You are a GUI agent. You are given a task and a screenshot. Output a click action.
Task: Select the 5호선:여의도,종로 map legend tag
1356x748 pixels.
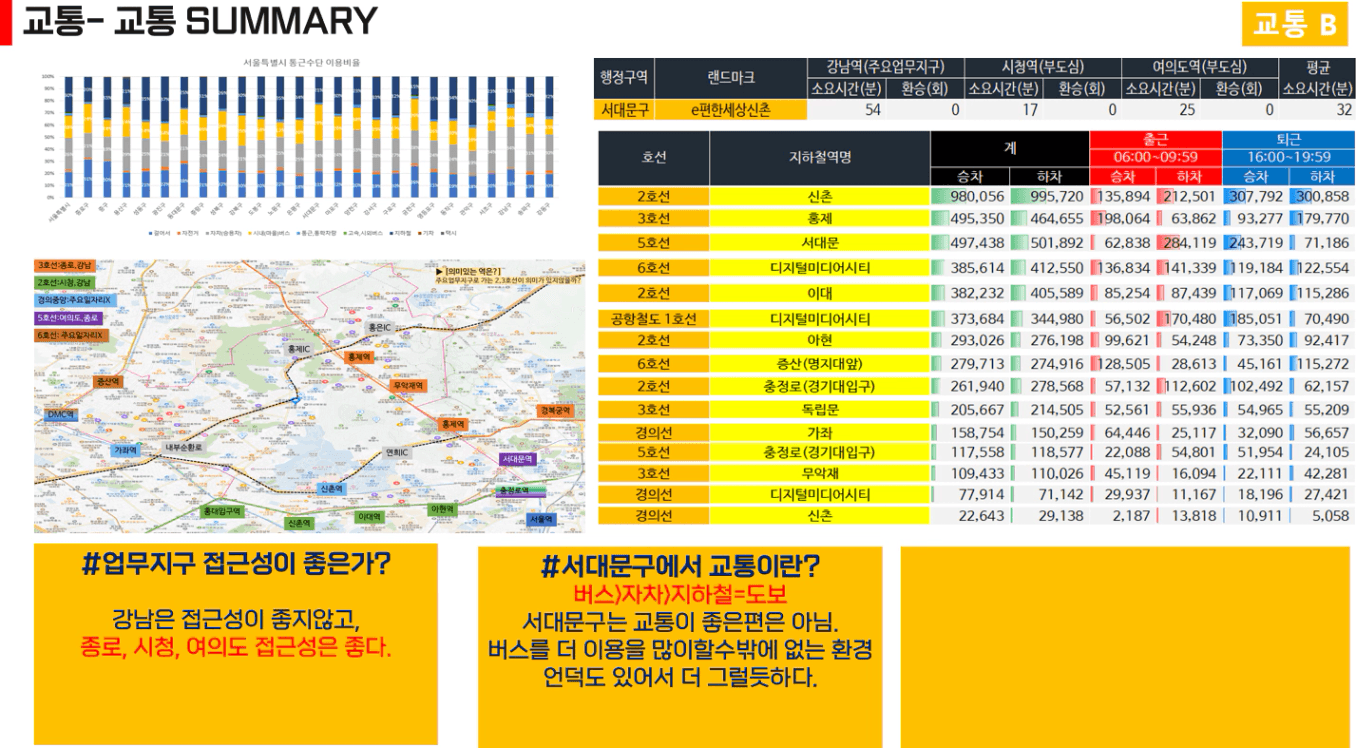coord(69,318)
